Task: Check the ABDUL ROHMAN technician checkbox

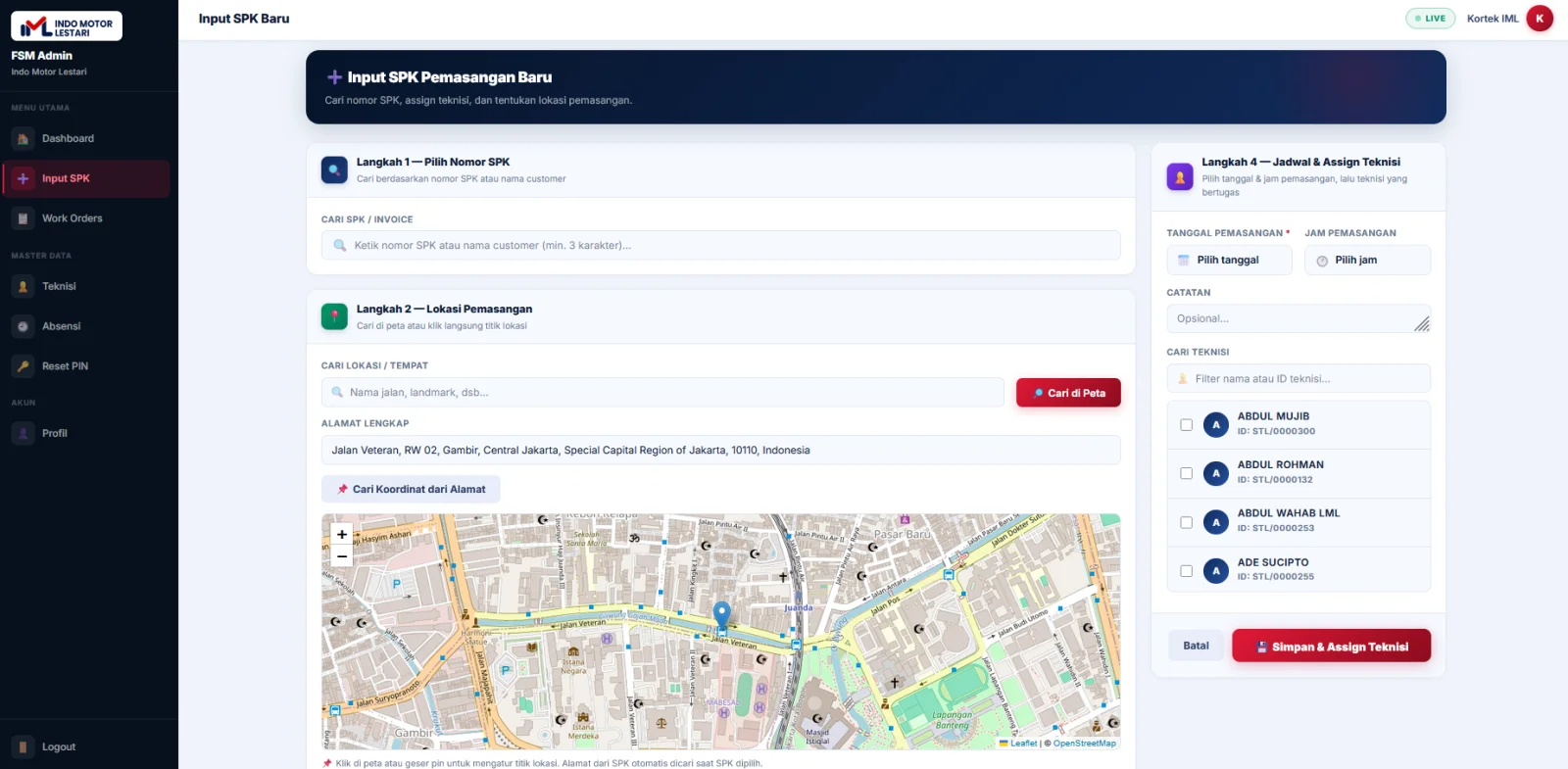Action: coord(1186,473)
